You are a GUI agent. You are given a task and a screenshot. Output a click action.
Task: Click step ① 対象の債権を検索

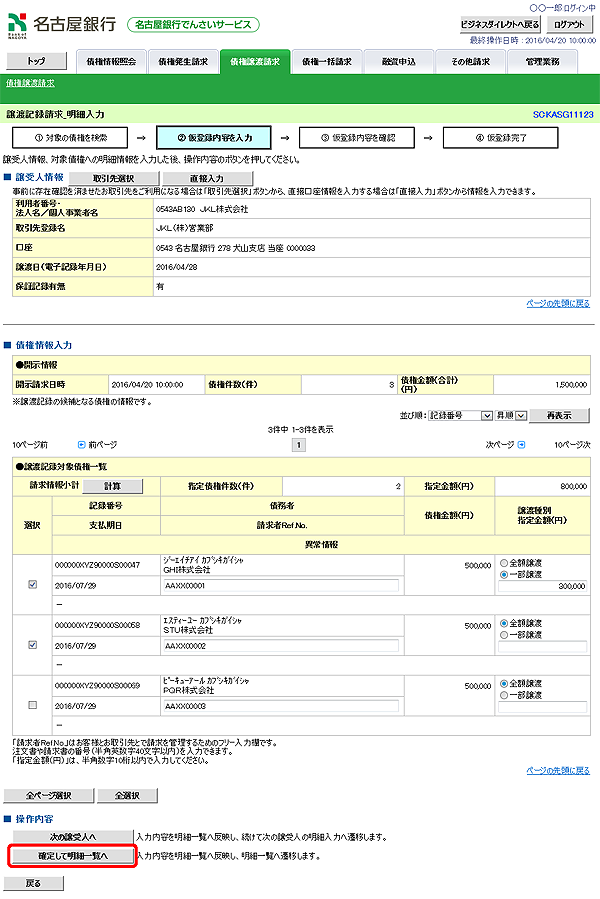click(x=70, y=138)
